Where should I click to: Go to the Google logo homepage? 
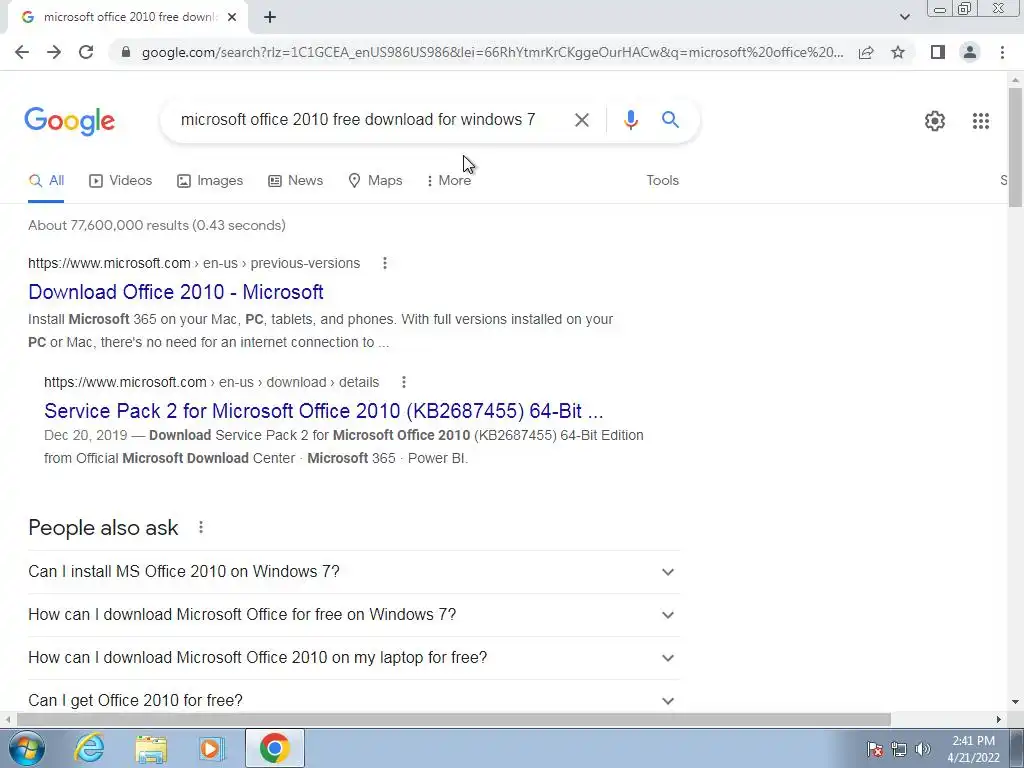69,121
